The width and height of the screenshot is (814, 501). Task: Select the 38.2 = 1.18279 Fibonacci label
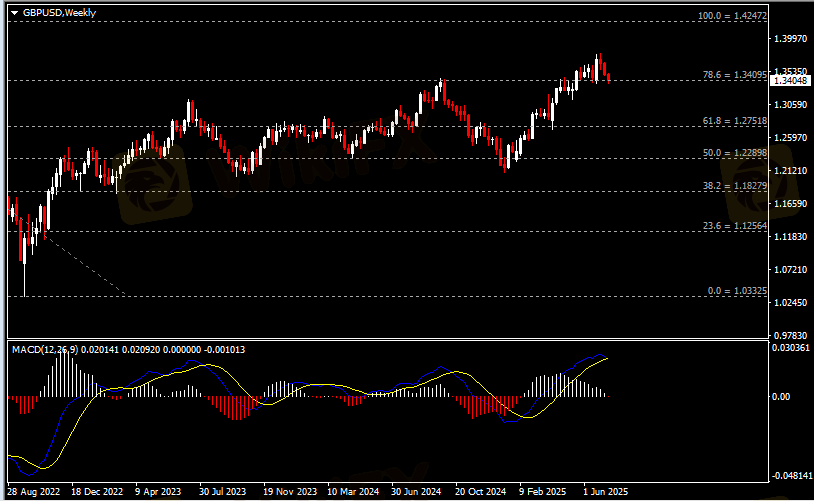(735, 185)
